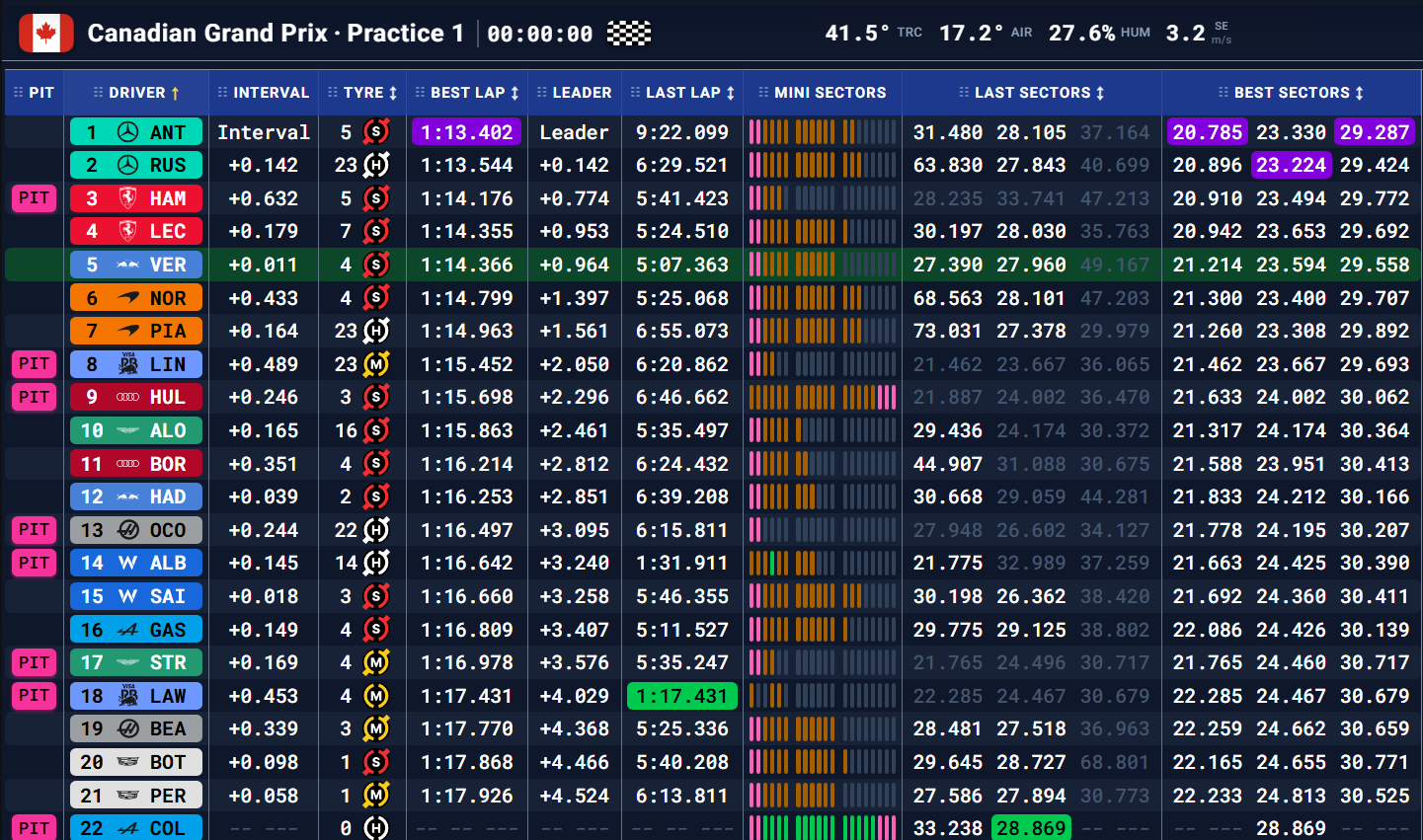Click the mini sectors bars in COL's row
This screenshot has width=1423, height=840.
(823, 828)
